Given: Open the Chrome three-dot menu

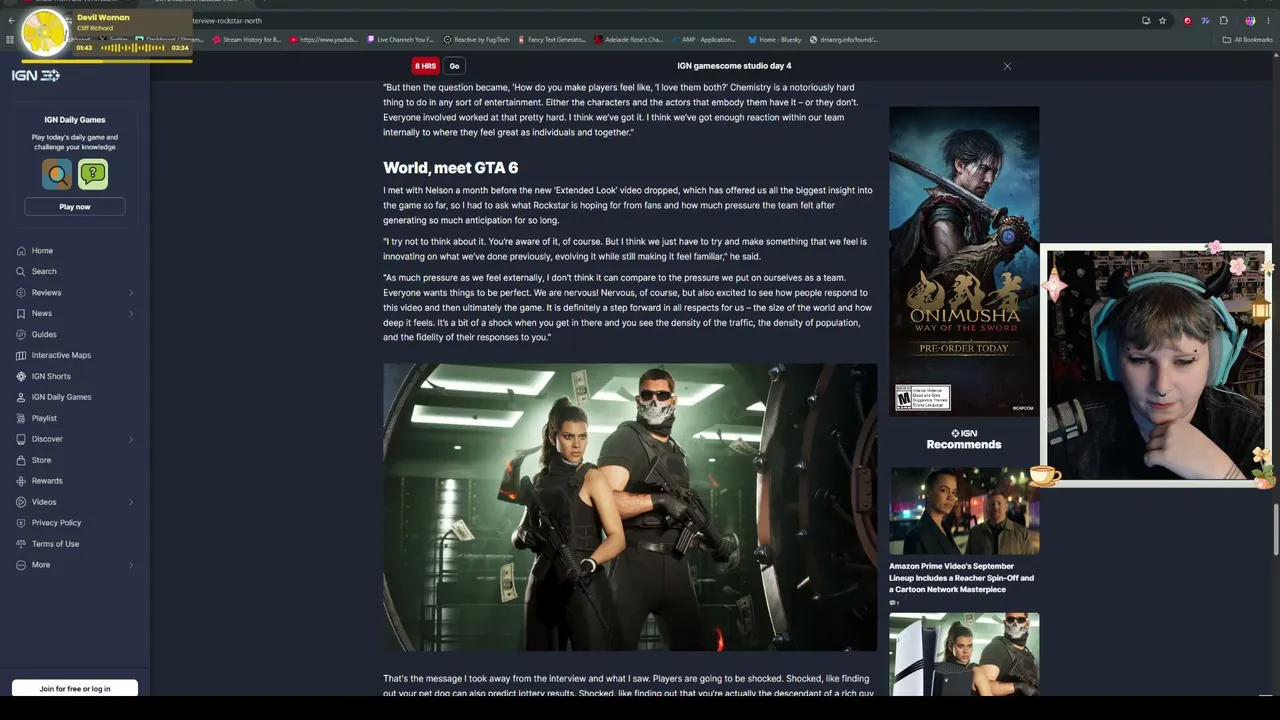Looking at the screenshot, I should click(1268, 20).
